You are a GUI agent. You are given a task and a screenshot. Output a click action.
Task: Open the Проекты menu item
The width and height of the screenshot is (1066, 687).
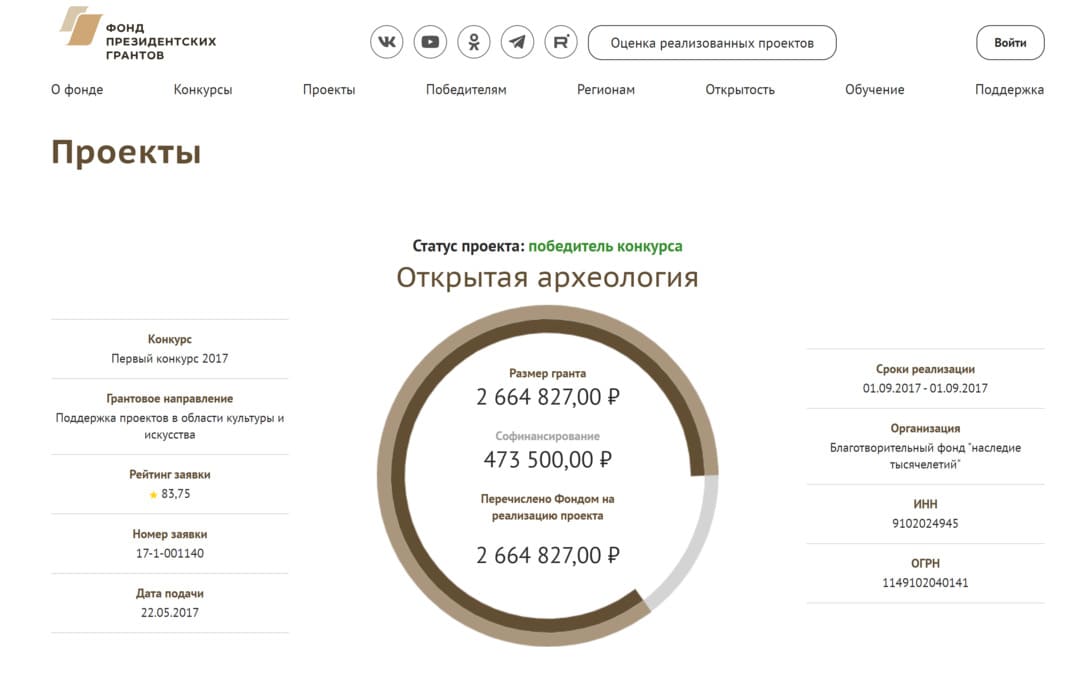(x=329, y=90)
